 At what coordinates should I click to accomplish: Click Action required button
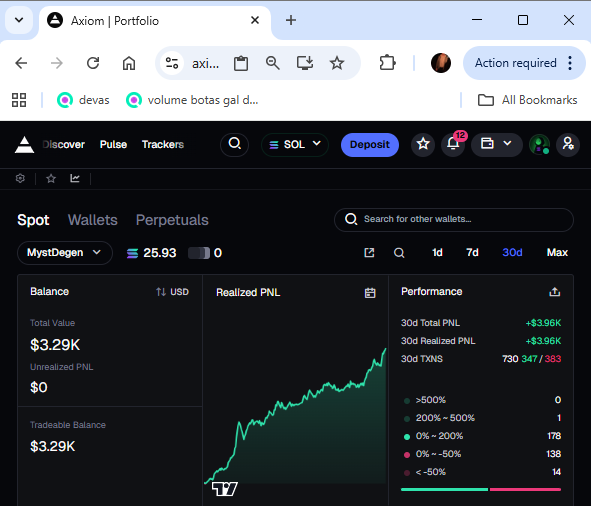click(524, 63)
